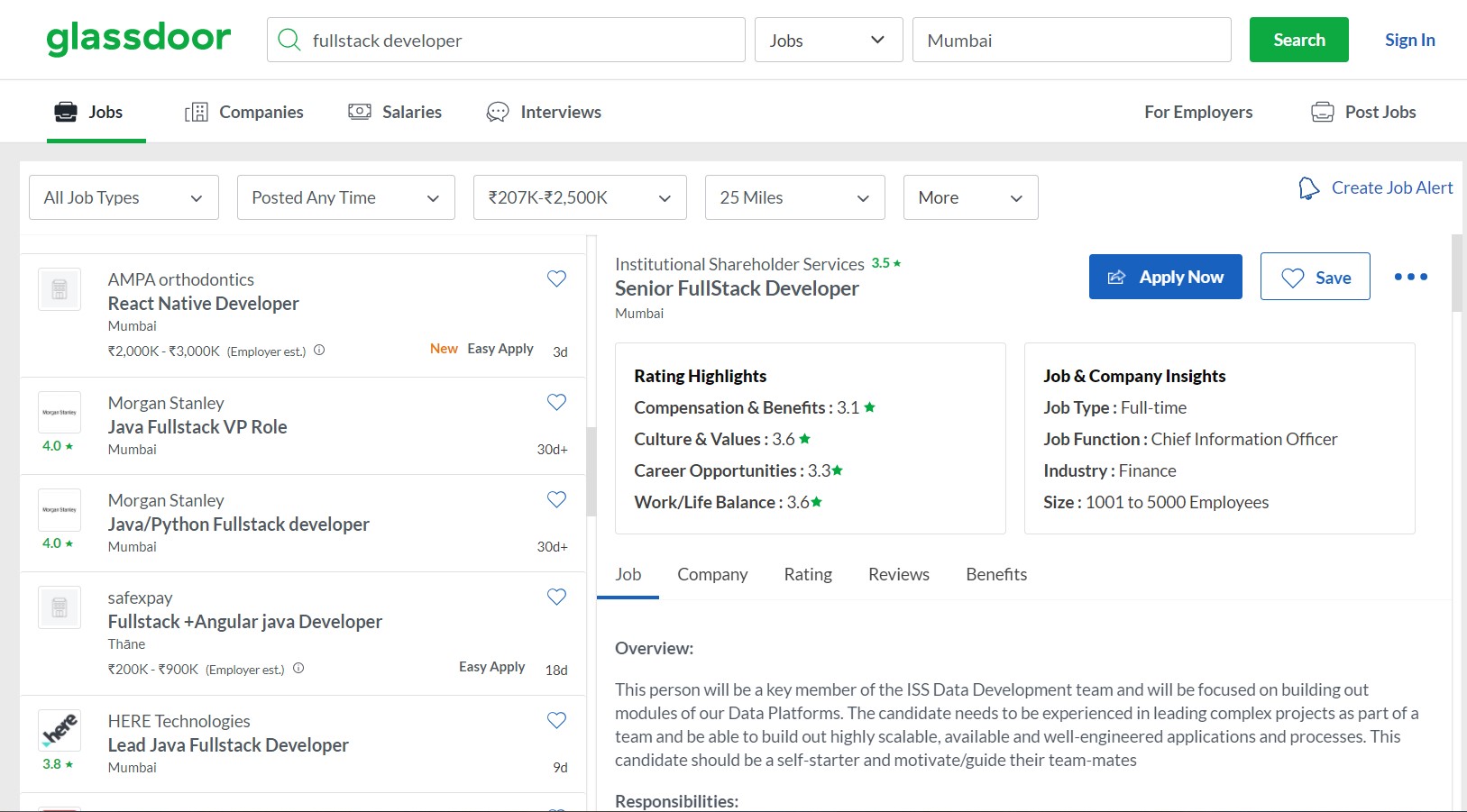Image resolution: width=1467 pixels, height=812 pixels.
Task: Select the Job tab in details panel
Action: pyautogui.click(x=628, y=575)
